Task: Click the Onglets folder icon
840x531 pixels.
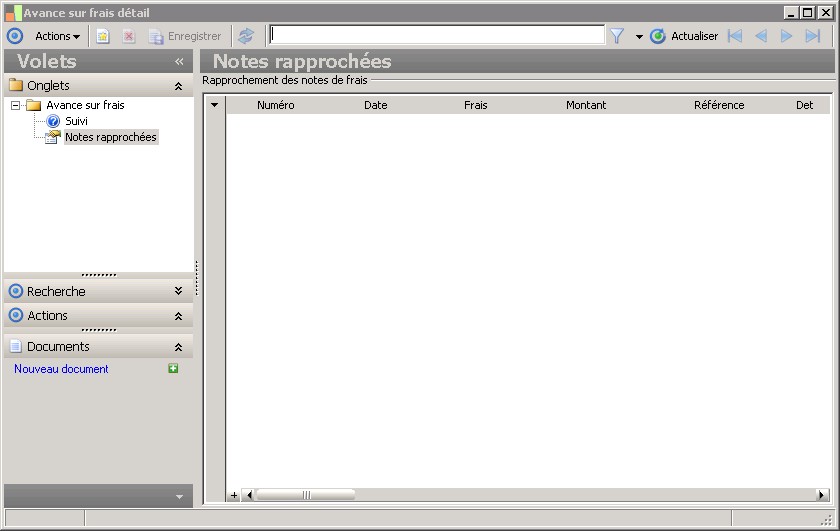Action: [x=16, y=85]
